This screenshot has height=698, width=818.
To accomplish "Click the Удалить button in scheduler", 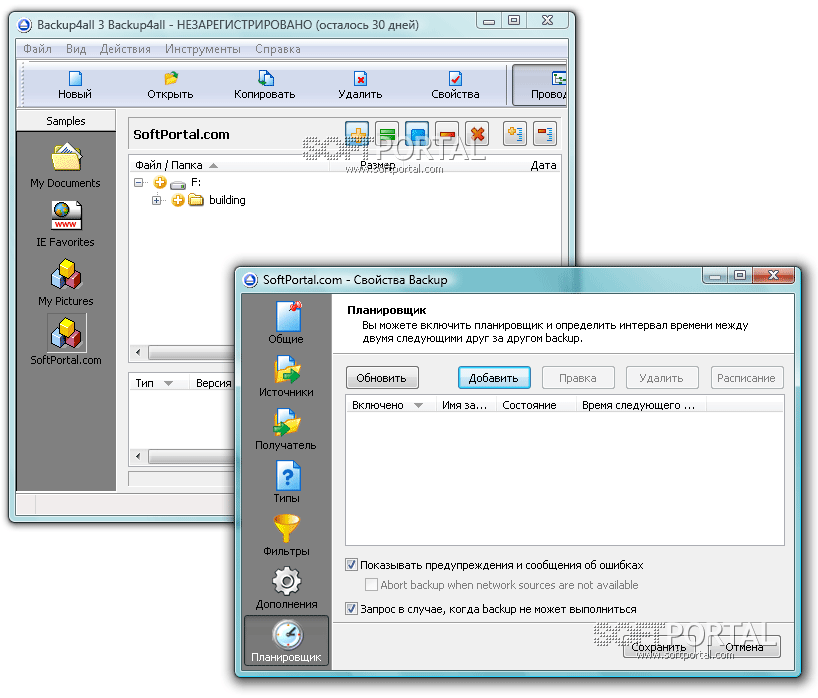I will (661, 378).
